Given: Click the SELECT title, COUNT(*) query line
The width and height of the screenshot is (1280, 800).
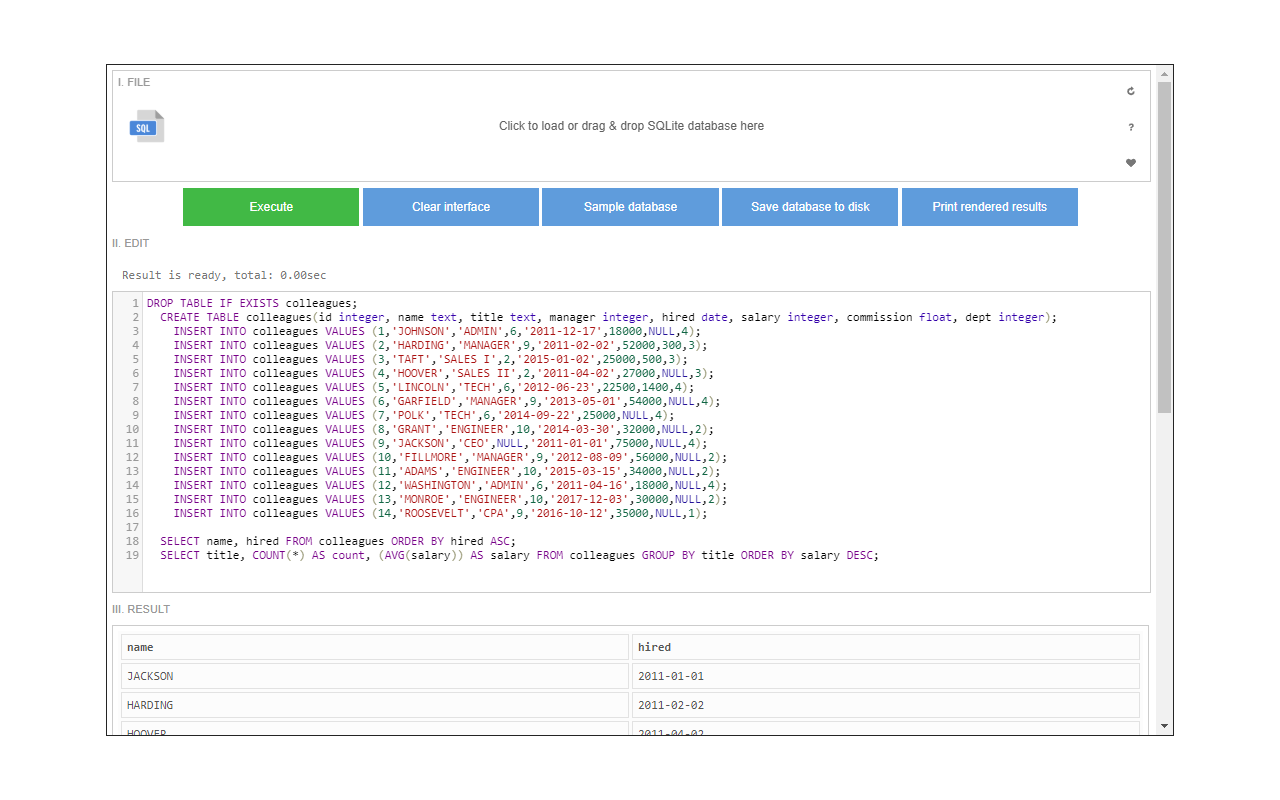Looking at the screenshot, I should [520, 555].
